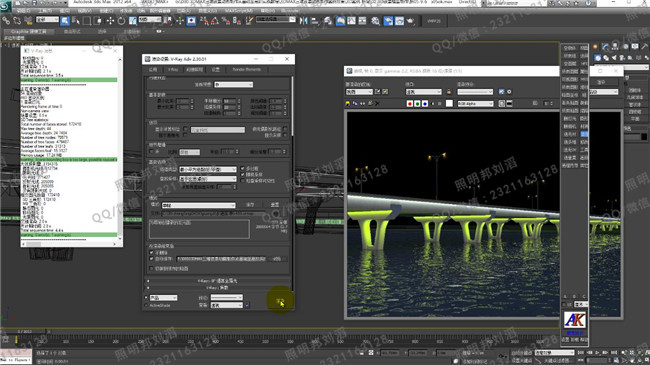Activate the Select and Move tool

pyautogui.click(x=110, y=20)
